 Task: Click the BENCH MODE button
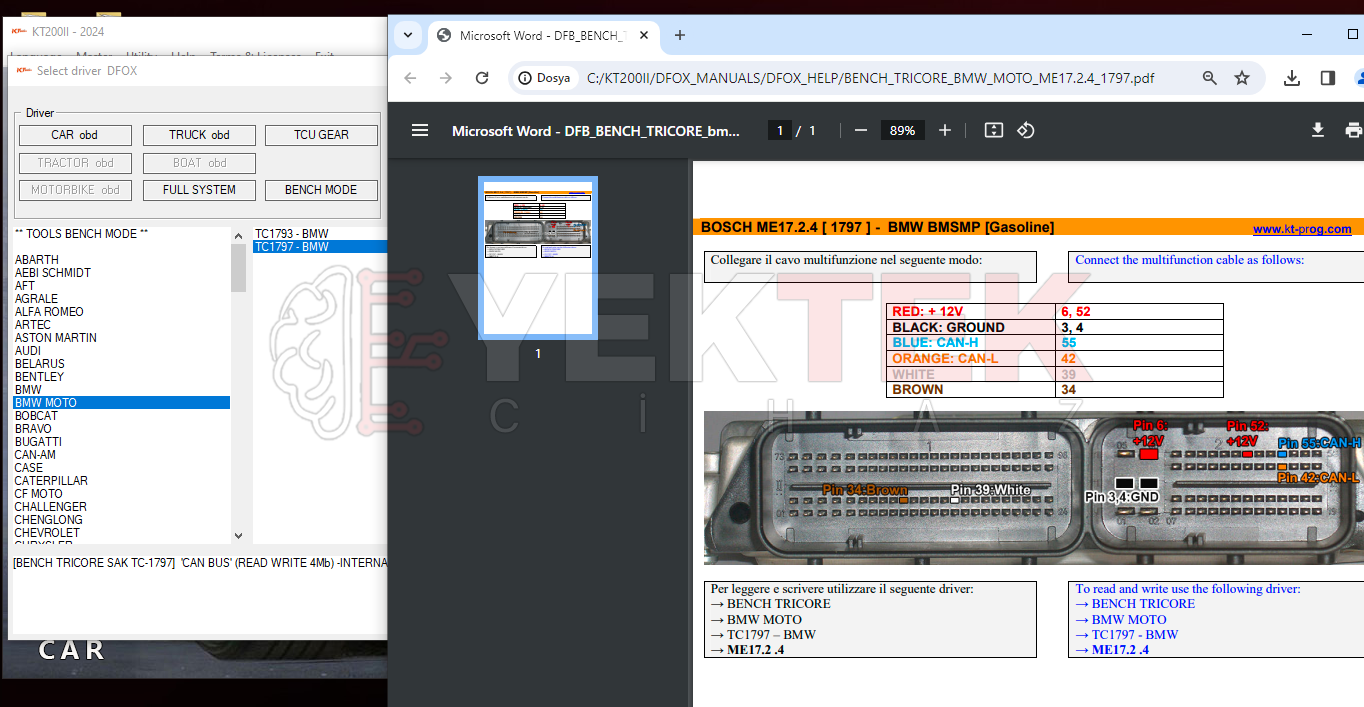tap(321, 190)
